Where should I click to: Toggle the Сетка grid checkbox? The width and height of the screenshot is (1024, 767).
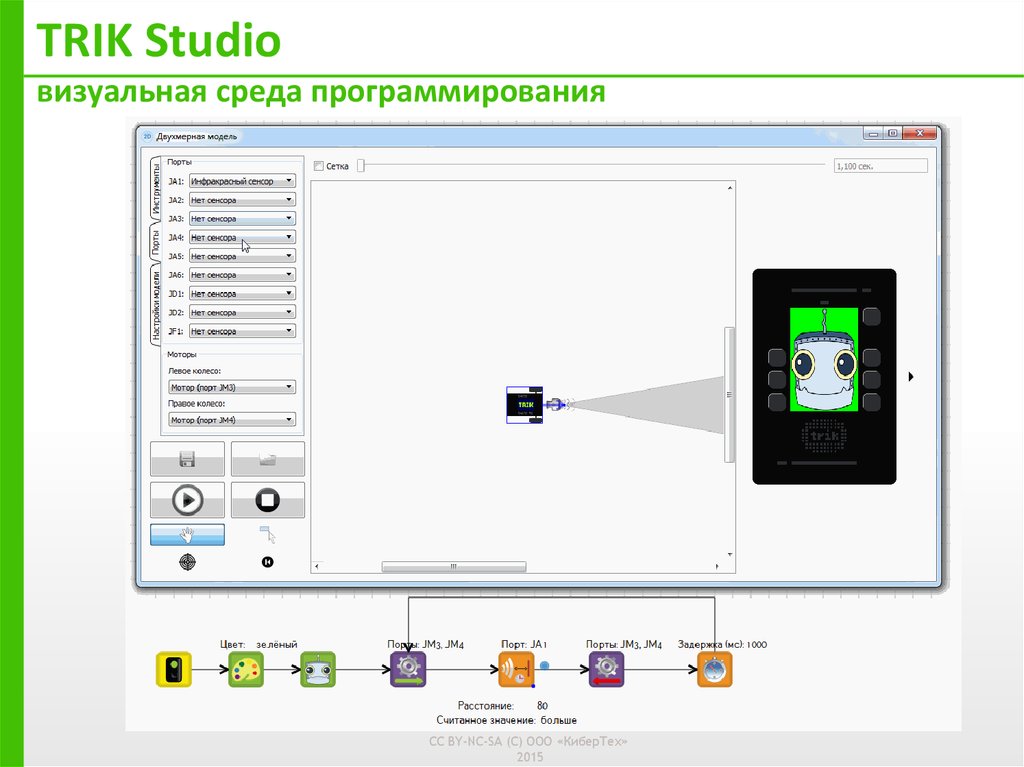coord(319,166)
